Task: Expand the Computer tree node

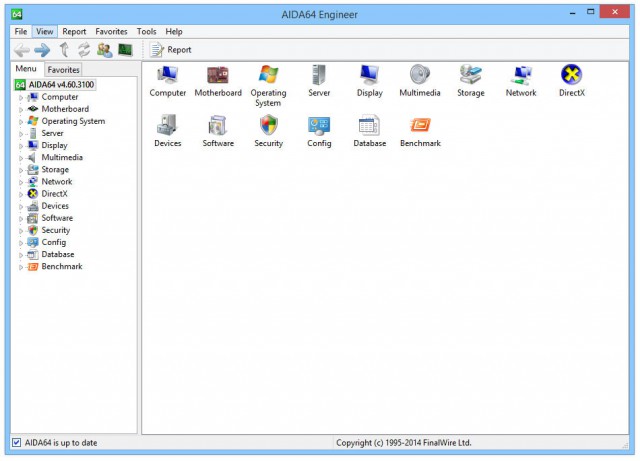Action: point(21,98)
